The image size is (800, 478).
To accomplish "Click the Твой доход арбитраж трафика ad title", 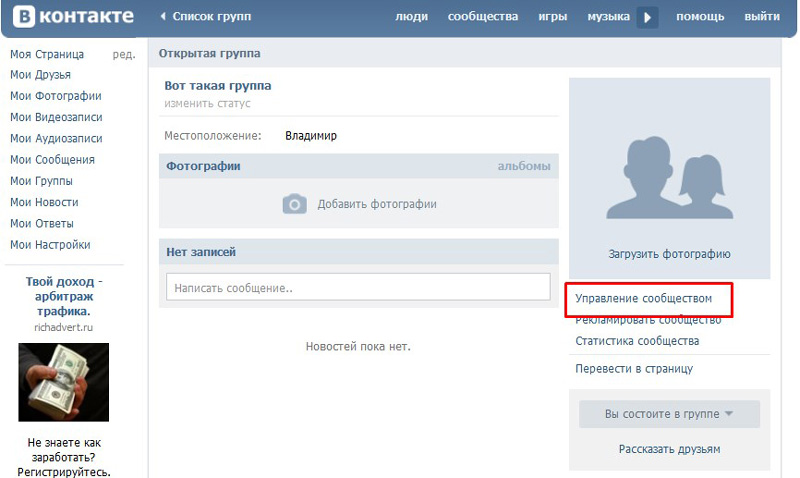I will pyautogui.click(x=64, y=296).
